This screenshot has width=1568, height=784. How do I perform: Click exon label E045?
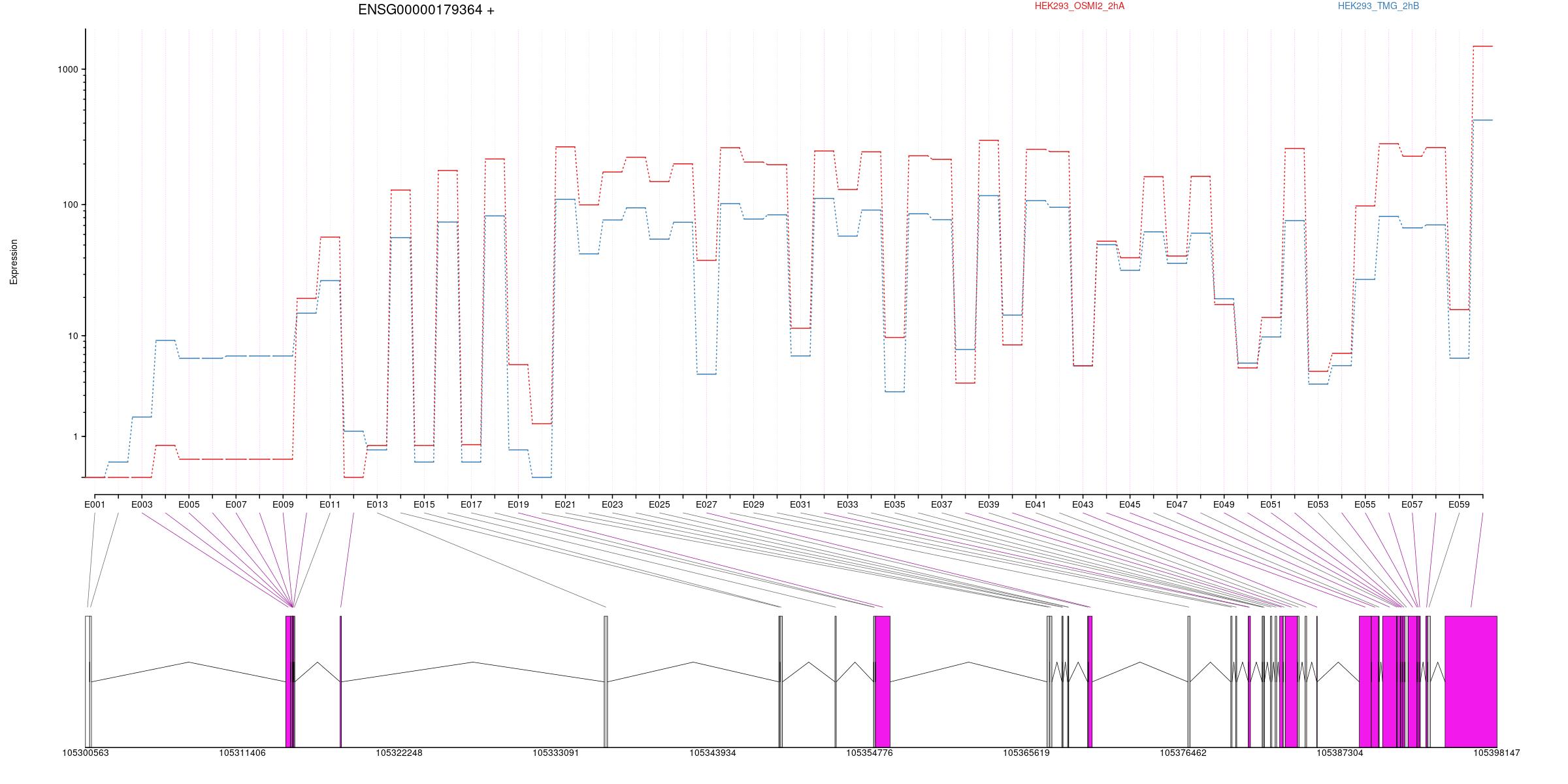(1130, 504)
